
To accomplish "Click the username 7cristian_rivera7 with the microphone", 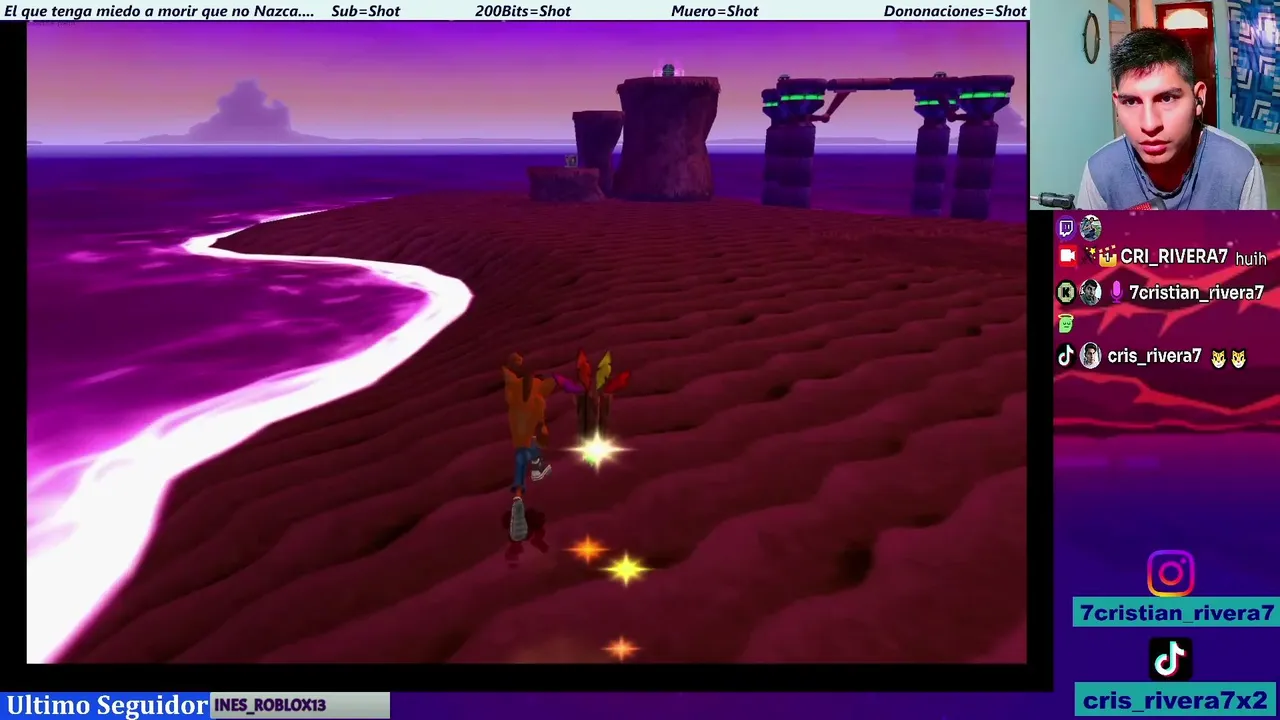I will (1196, 293).
